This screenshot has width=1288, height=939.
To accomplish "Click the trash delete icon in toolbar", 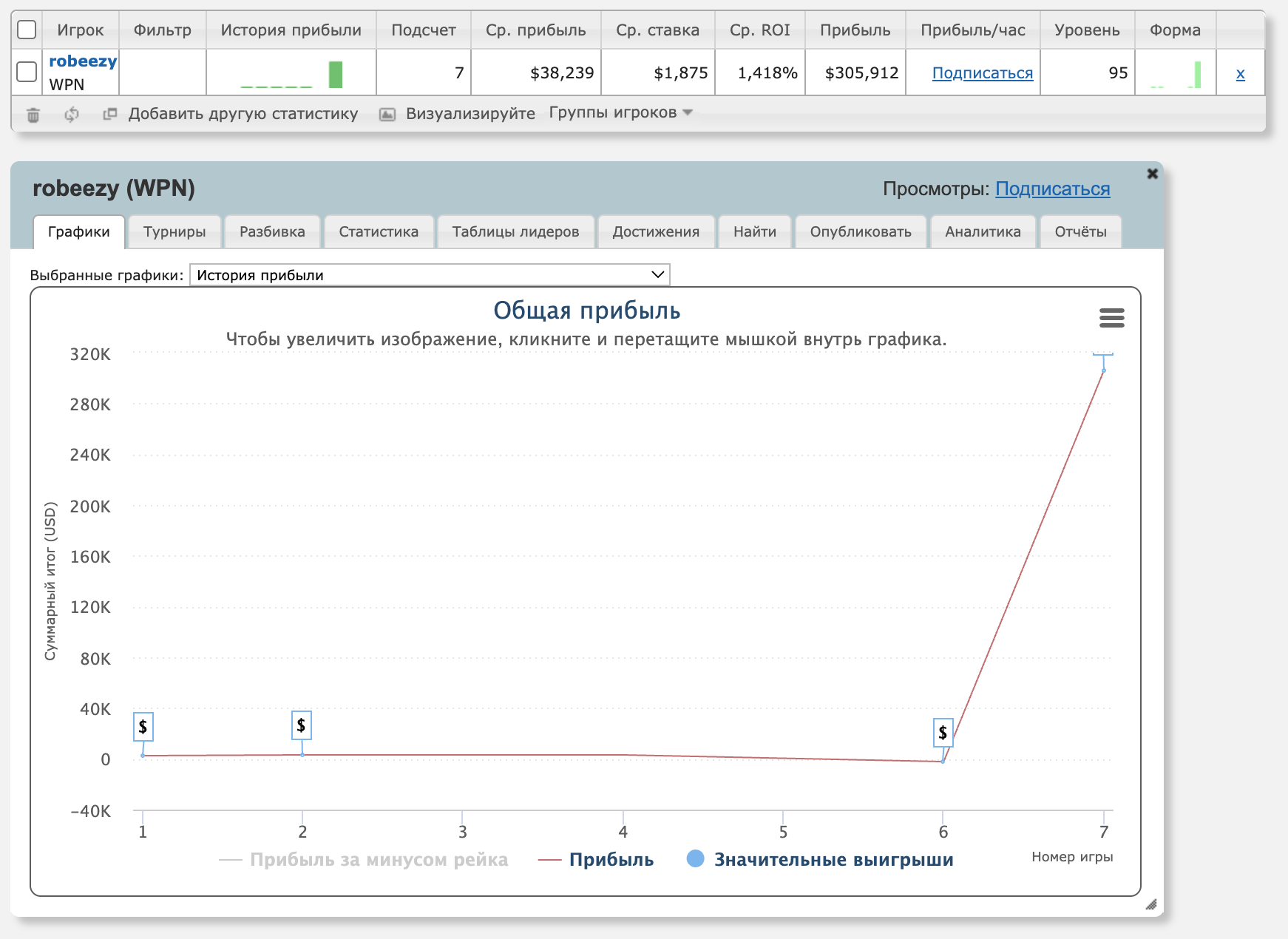I will pos(33,115).
